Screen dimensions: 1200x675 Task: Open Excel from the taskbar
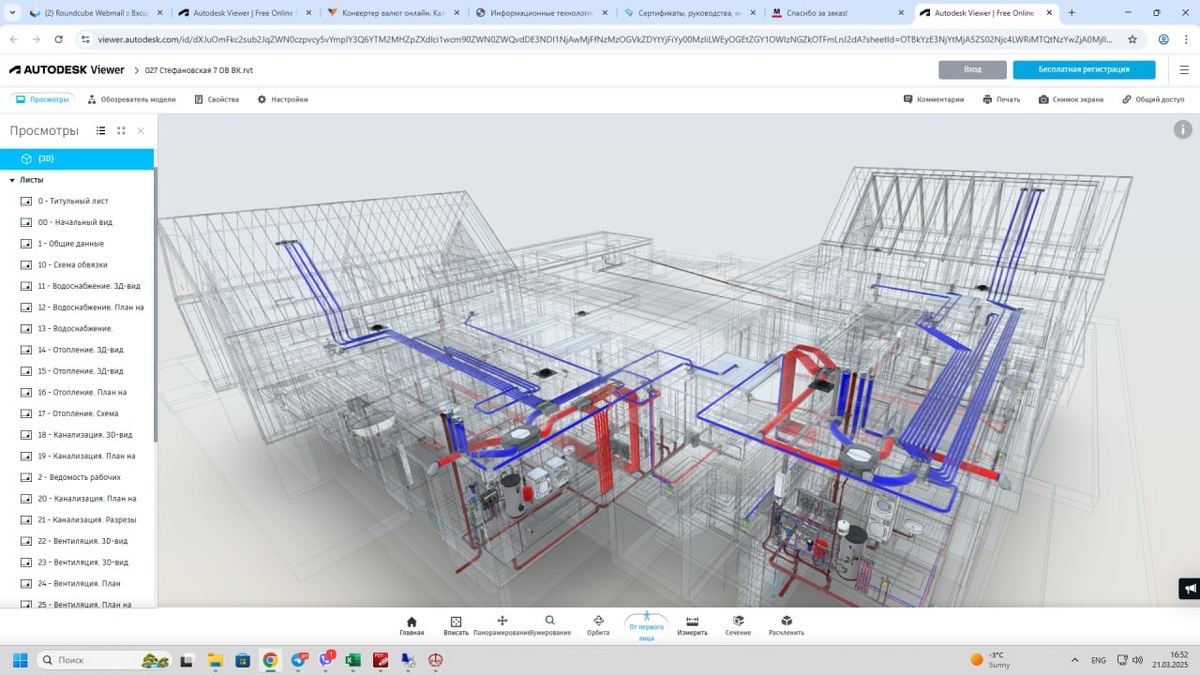click(353, 660)
